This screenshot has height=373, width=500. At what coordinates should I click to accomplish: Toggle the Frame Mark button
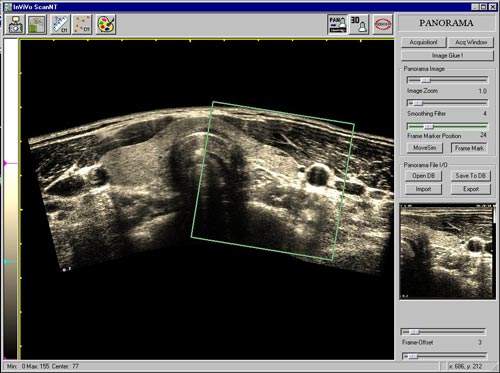(469, 148)
